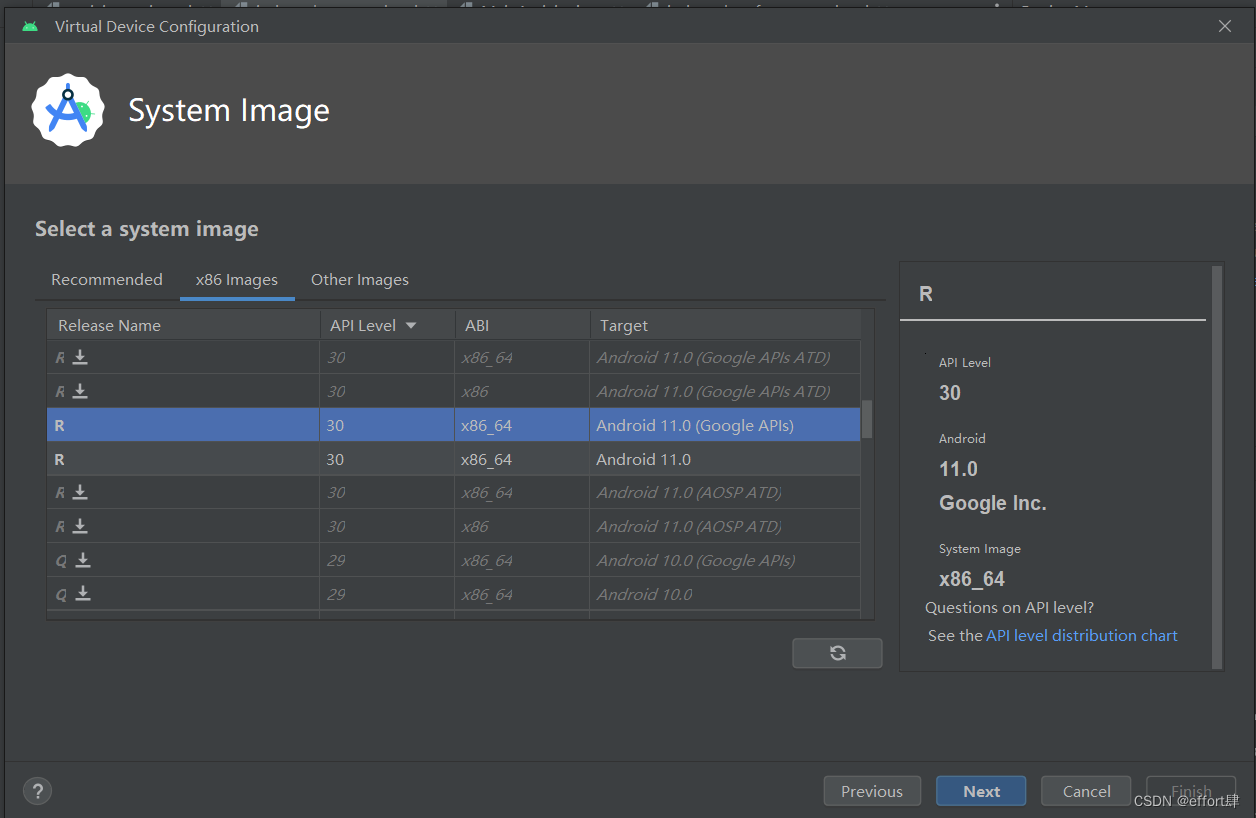Select Android 11.0 (AOSP ATD) x86_64 row

tap(454, 492)
